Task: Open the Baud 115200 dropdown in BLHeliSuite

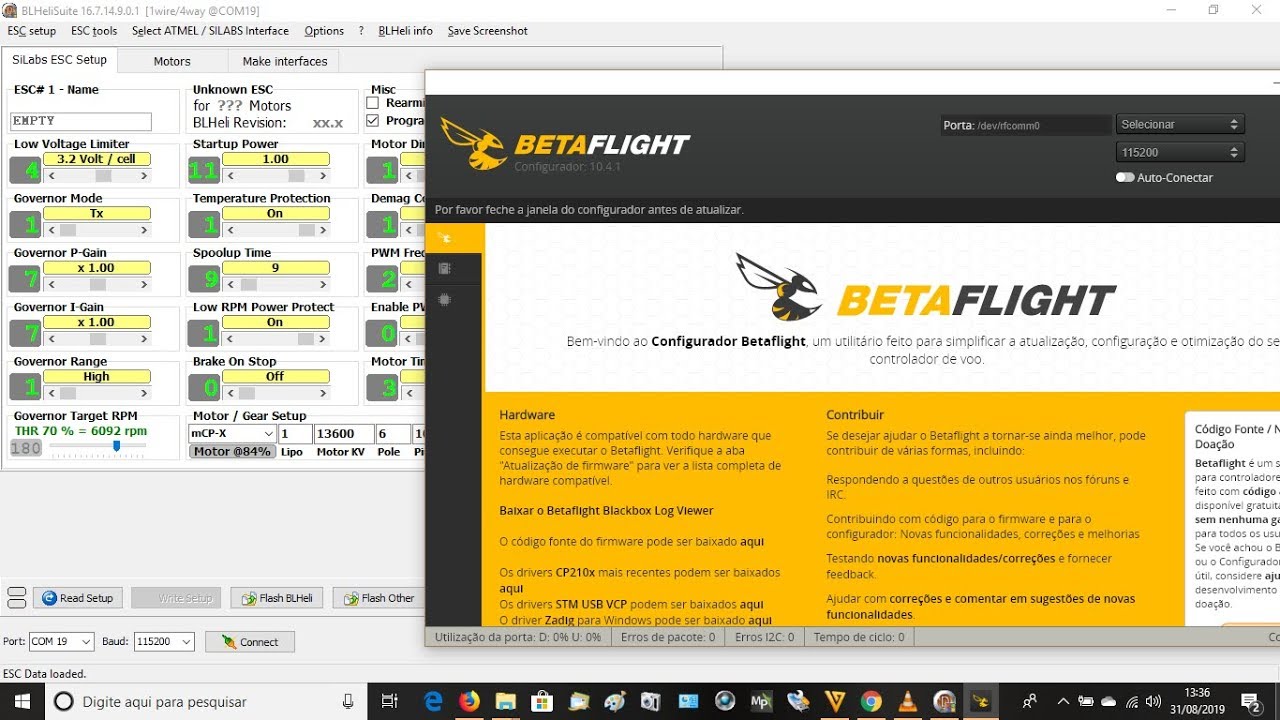Action: (164, 642)
